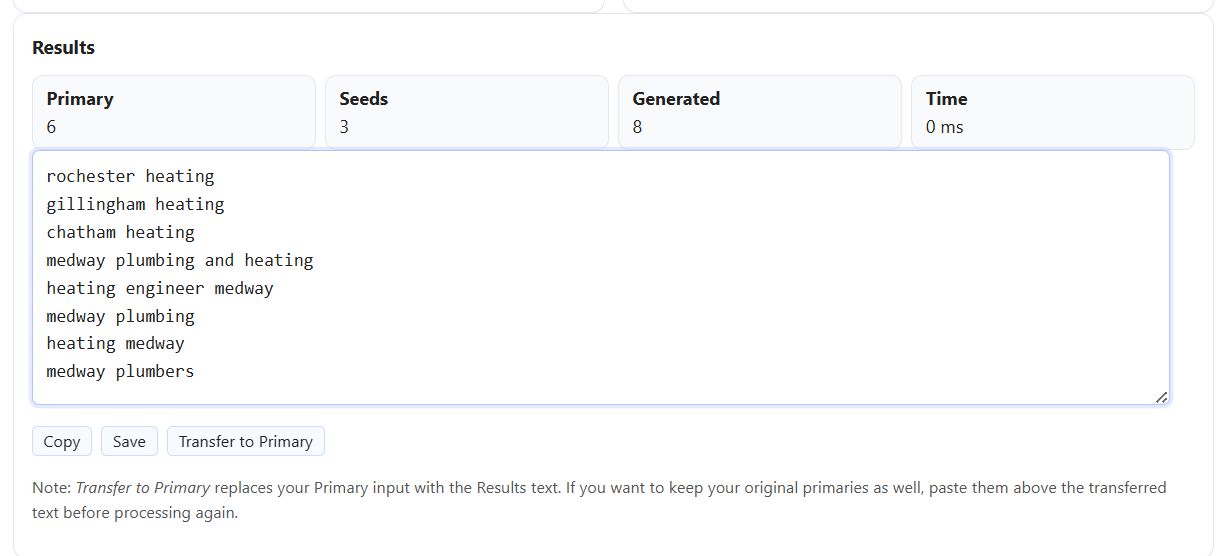The width and height of the screenshot is (1226, 556).
Task: Click the italic "Transfer to Primary" note text
Action: 143,488
